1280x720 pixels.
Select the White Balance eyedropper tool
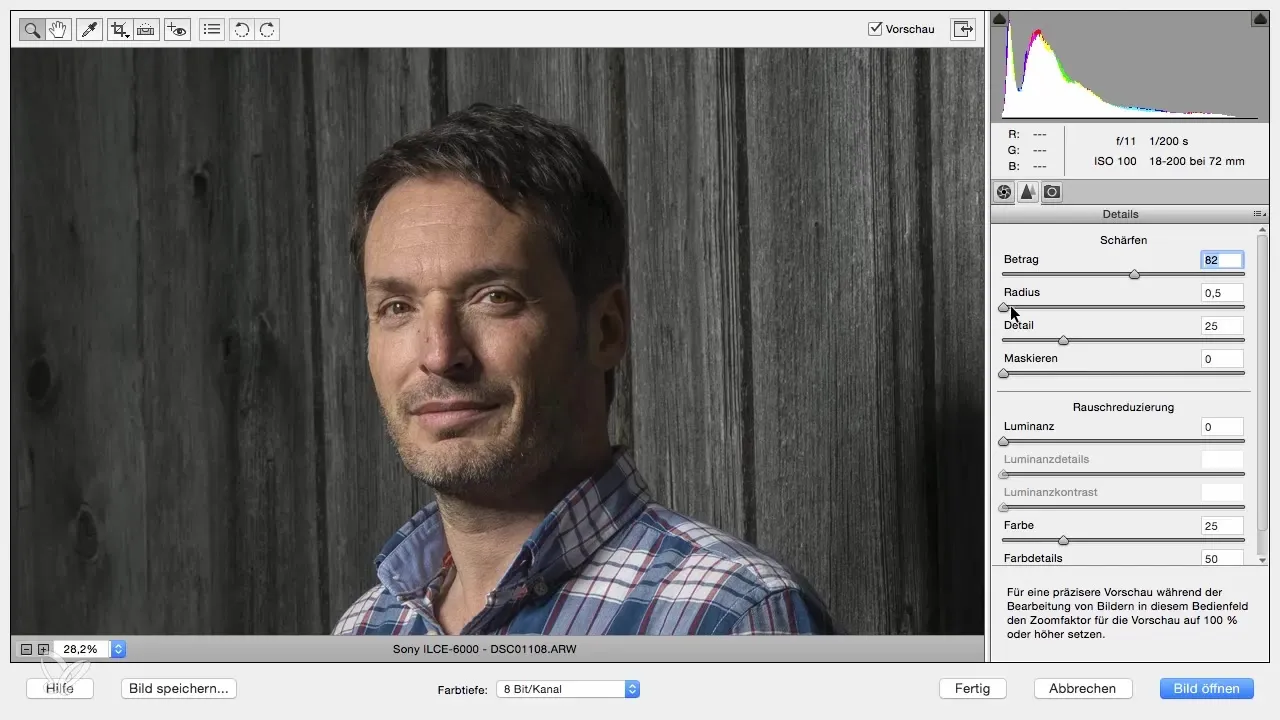tap(90, 30)
